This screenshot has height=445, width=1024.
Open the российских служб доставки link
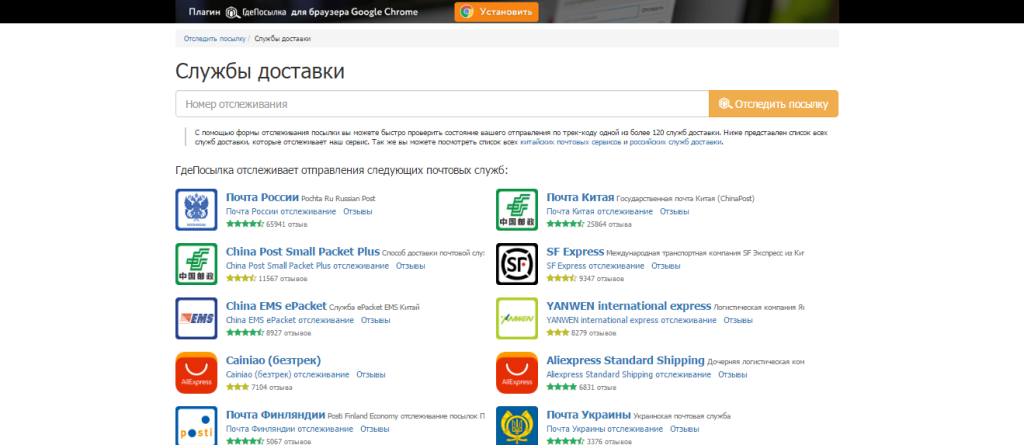click(676, 142)
